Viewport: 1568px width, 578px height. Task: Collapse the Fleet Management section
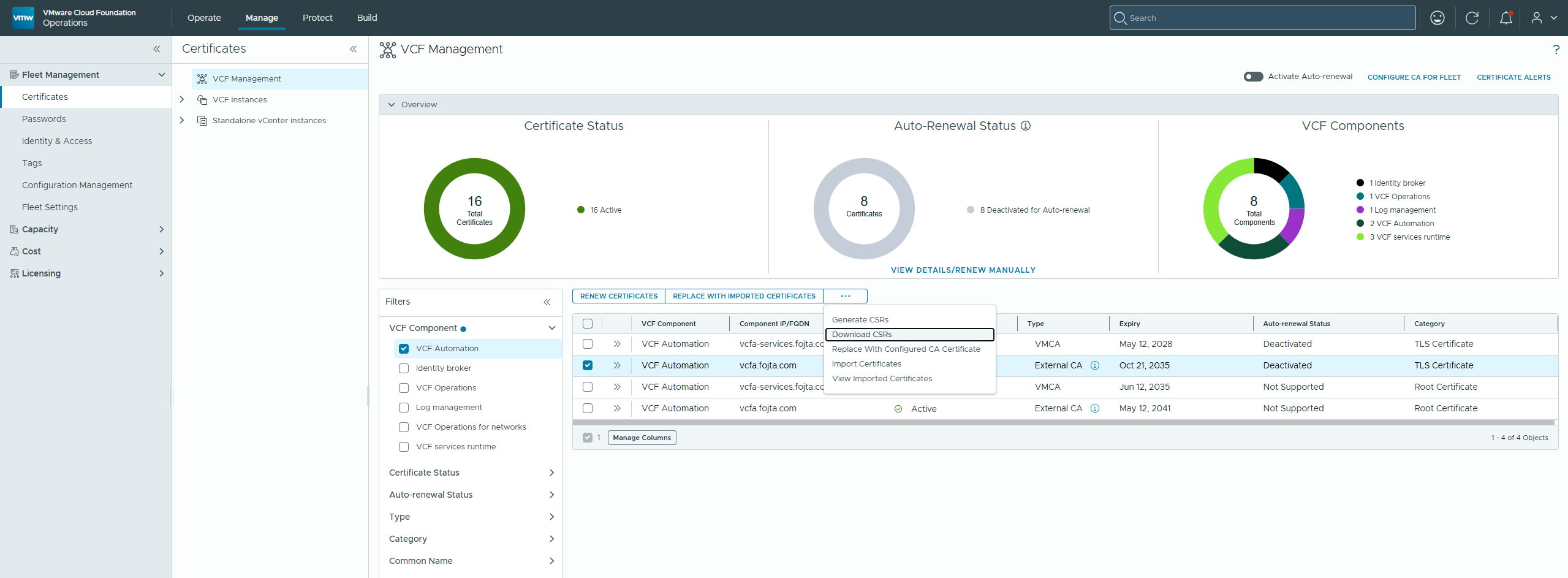pos(162,75)
